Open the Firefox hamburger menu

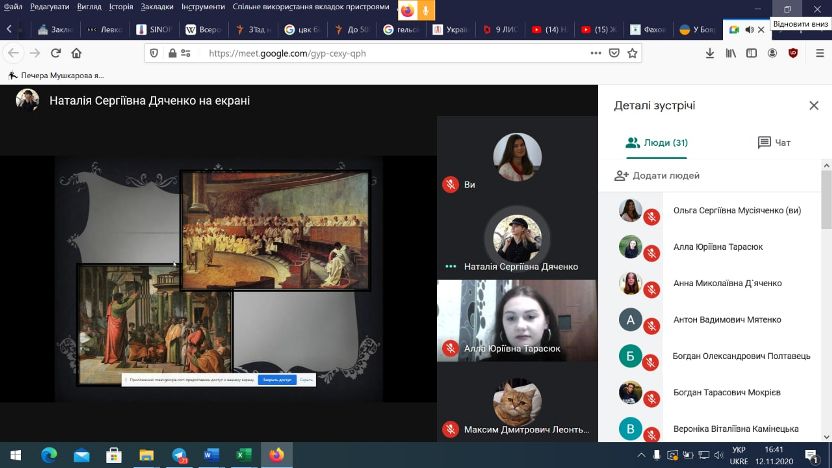pyautogui.click(x=820, y=53)
